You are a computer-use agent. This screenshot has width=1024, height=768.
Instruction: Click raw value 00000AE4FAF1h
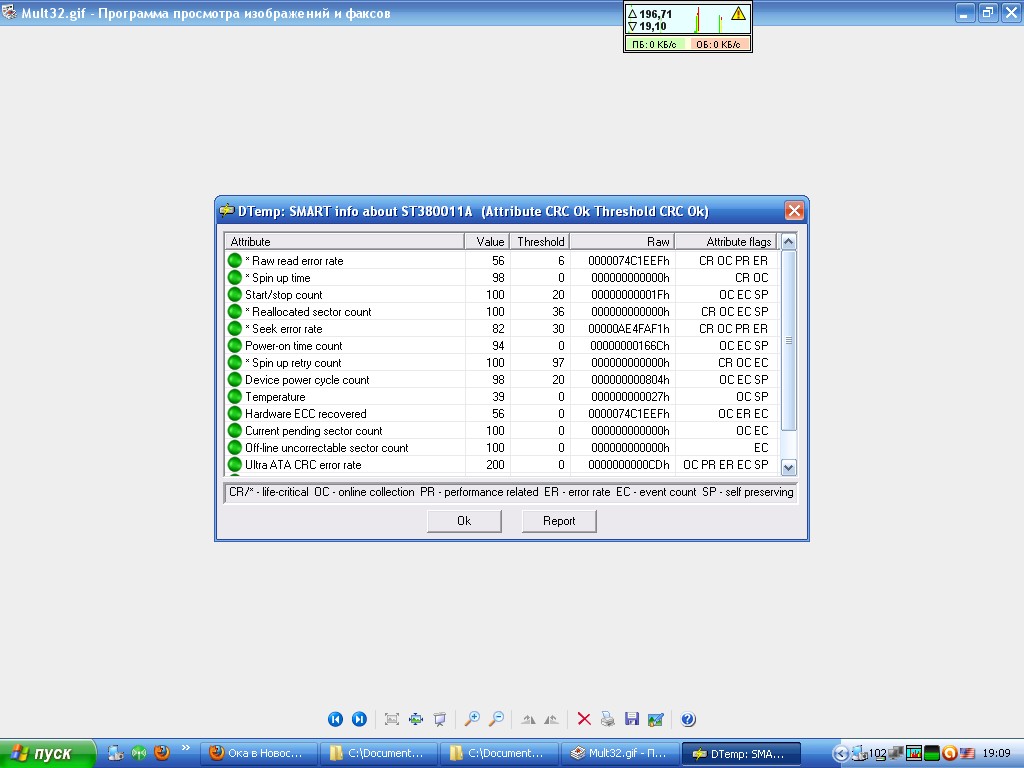pyautogui.click(x=629, y=328)
